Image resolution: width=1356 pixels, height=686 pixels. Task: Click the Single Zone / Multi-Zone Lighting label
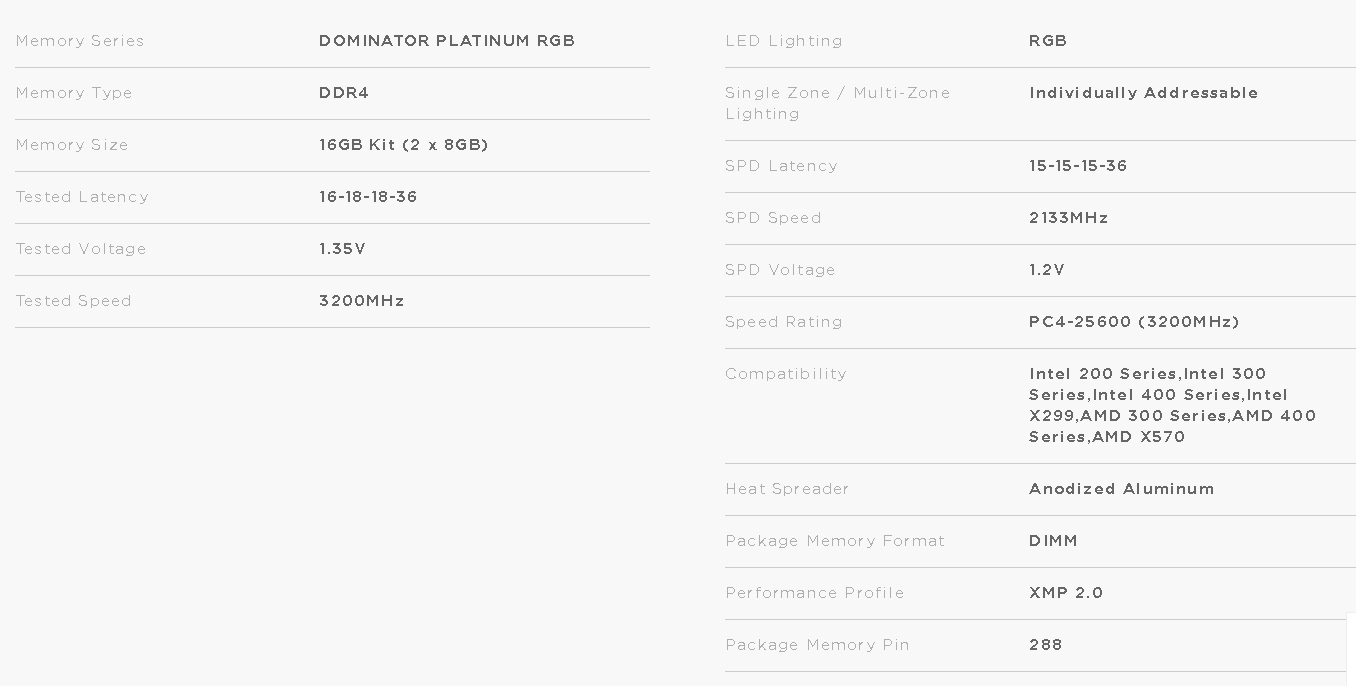point(837,103)
